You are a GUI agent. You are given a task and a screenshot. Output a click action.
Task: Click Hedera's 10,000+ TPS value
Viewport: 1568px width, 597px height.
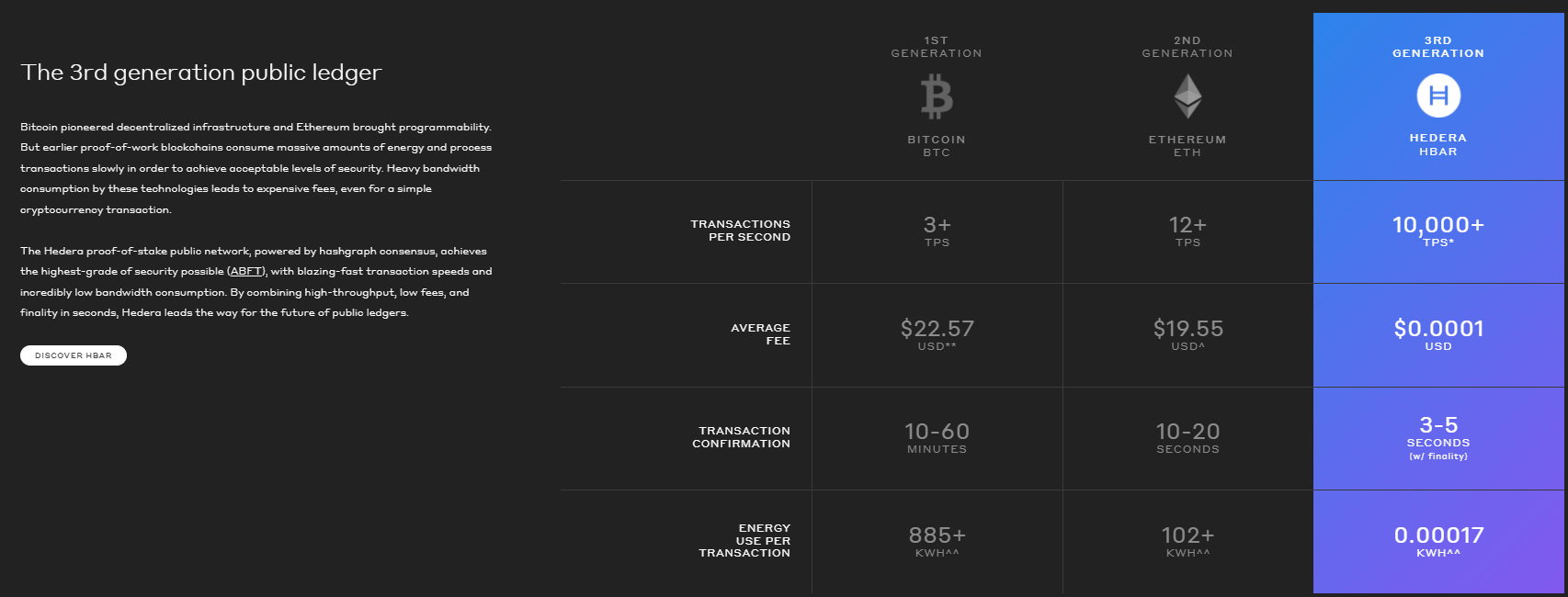[x=1438, y=231]
